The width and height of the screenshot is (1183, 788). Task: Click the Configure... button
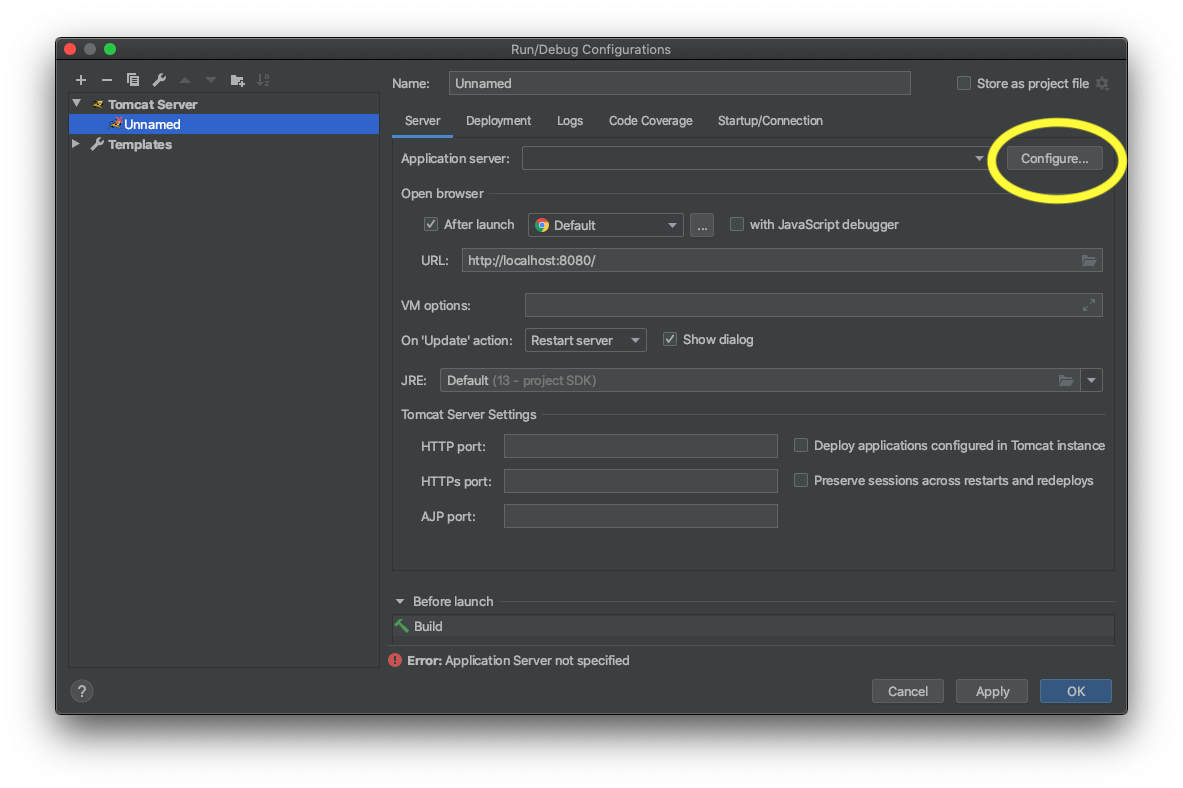[1054, 159]
